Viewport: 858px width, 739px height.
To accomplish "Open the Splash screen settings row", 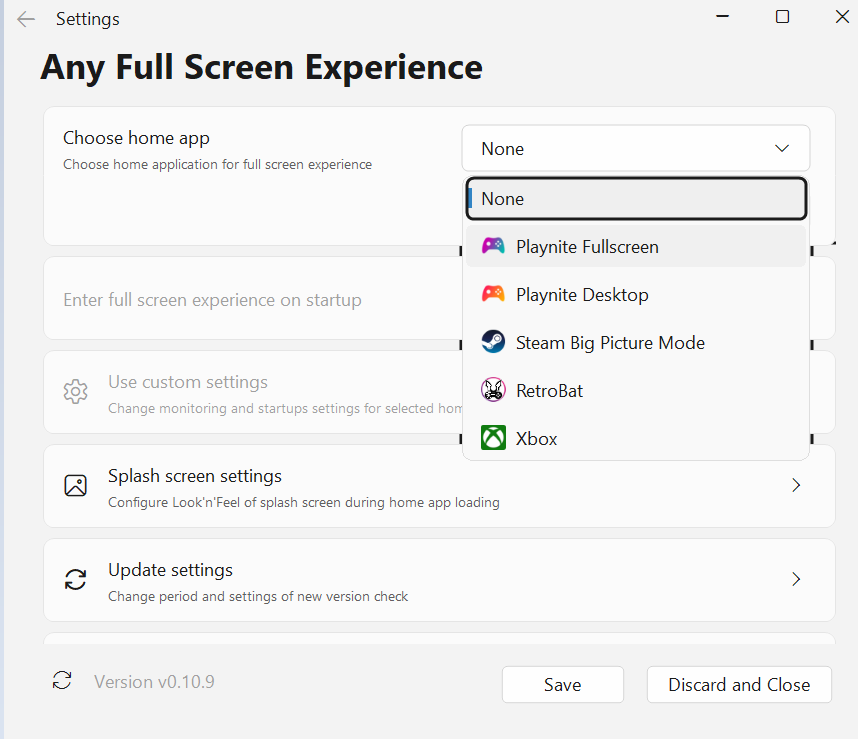I will tap(439, 486).
